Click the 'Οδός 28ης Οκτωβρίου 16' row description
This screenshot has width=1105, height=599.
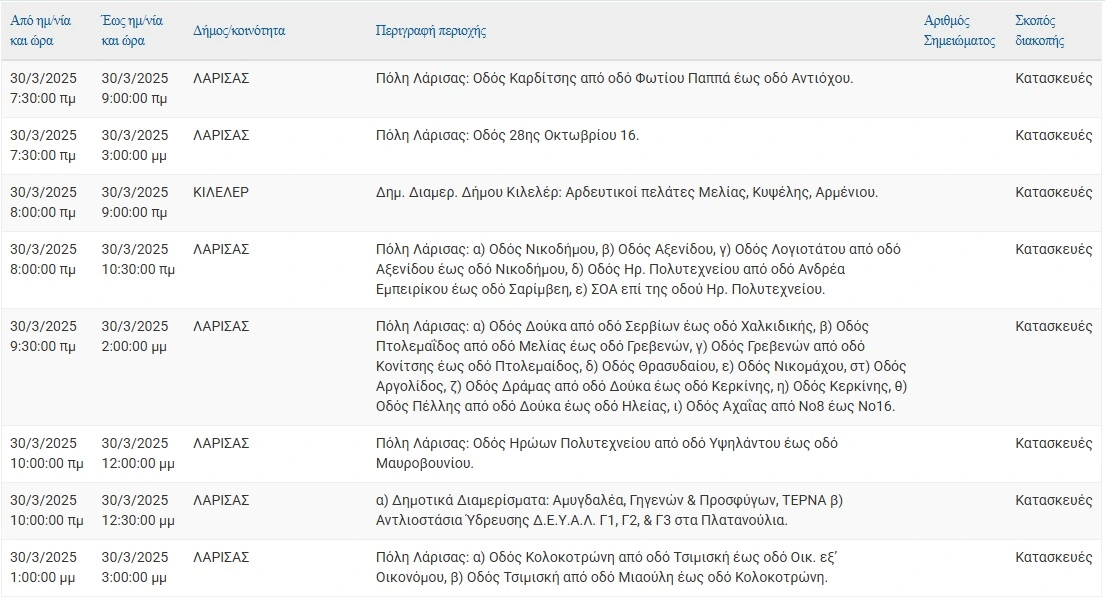pyautogui.click(x=507, y=135)
